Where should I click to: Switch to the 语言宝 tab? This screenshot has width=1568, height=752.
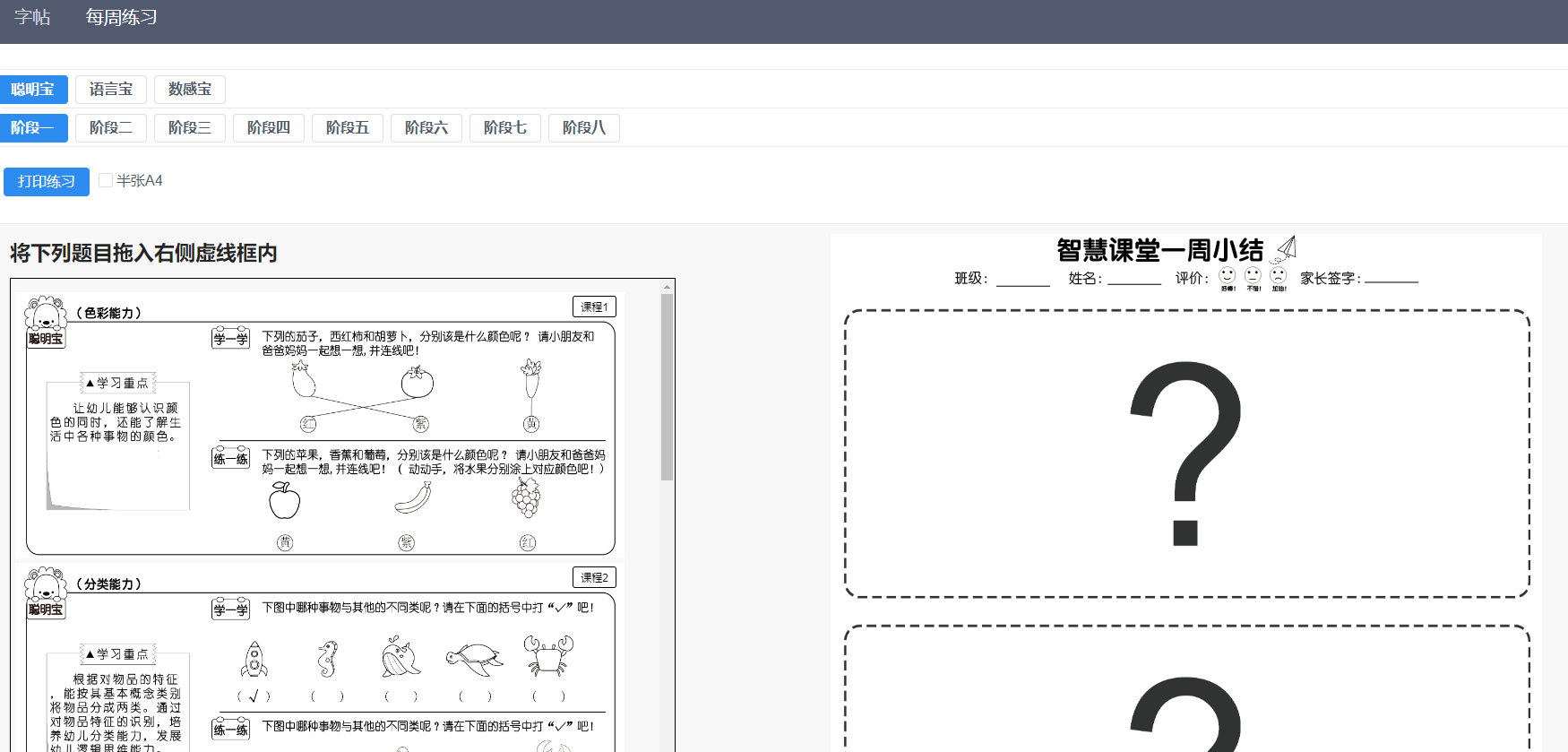111,90
